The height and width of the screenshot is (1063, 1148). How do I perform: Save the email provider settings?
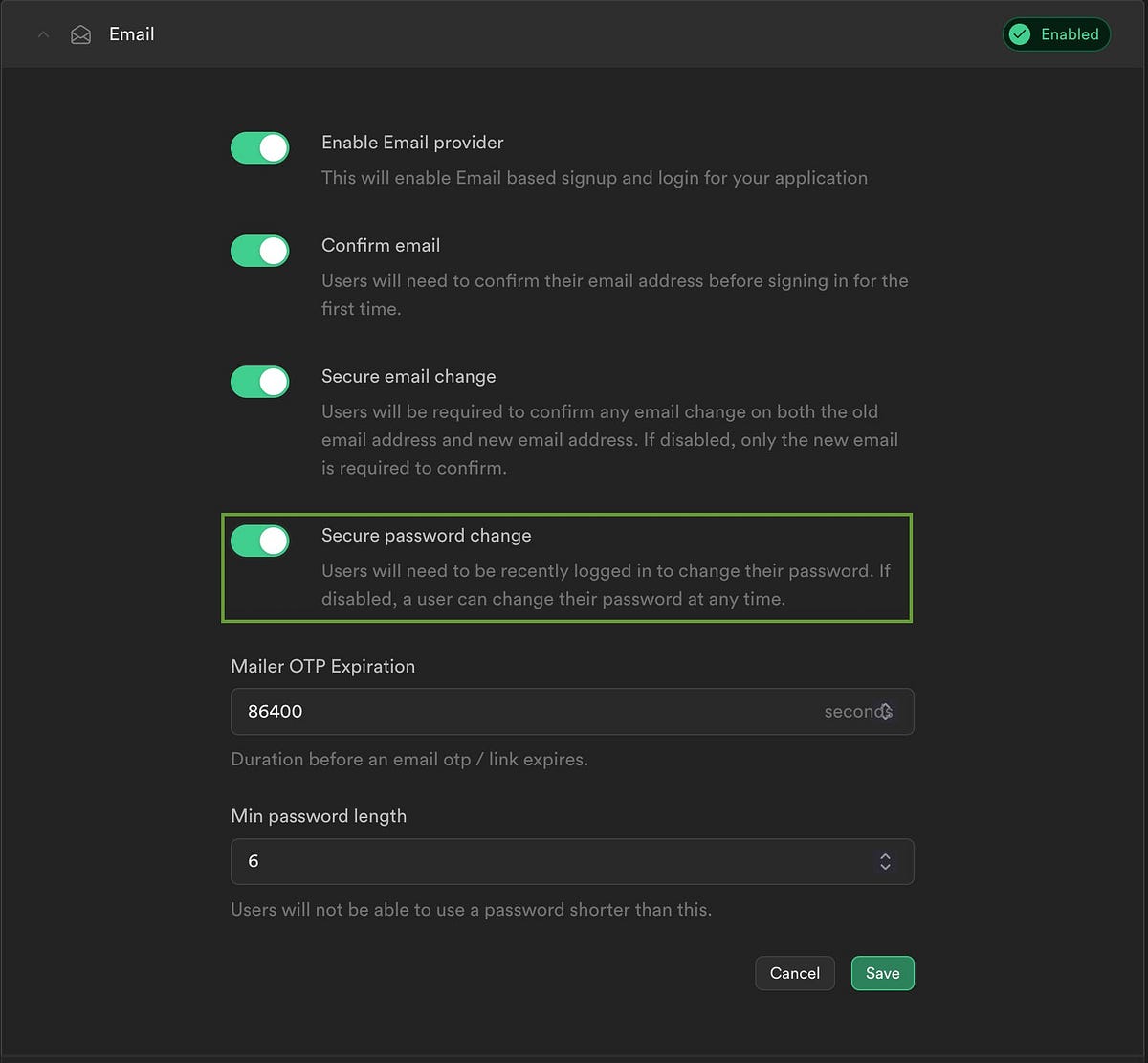point(882,972)
